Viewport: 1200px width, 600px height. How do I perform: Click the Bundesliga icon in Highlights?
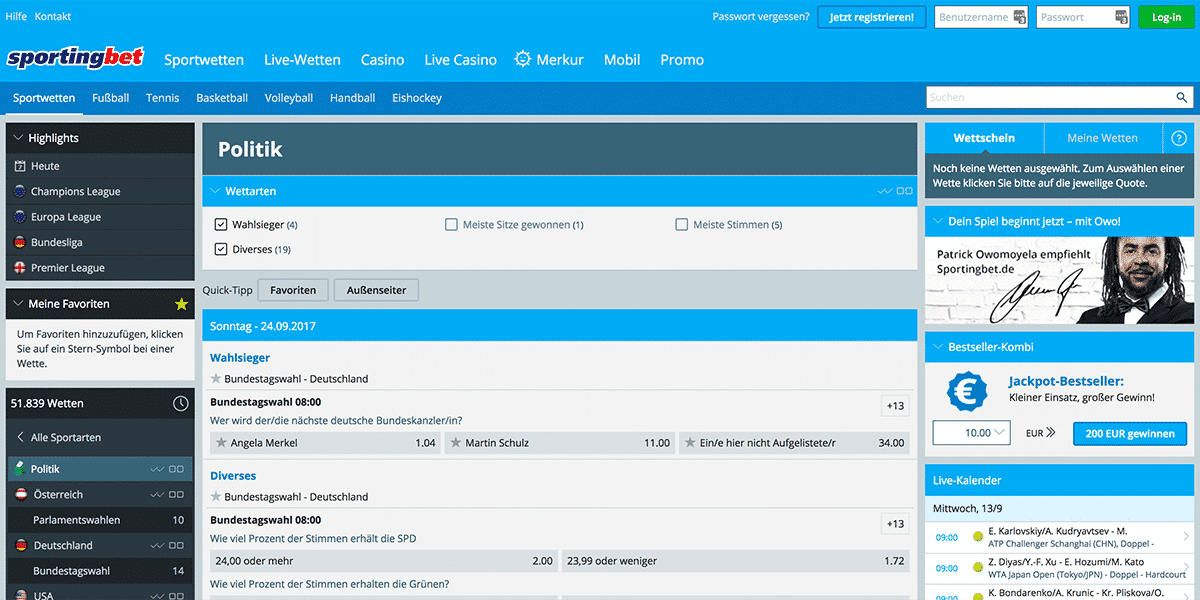coord(20,242)
